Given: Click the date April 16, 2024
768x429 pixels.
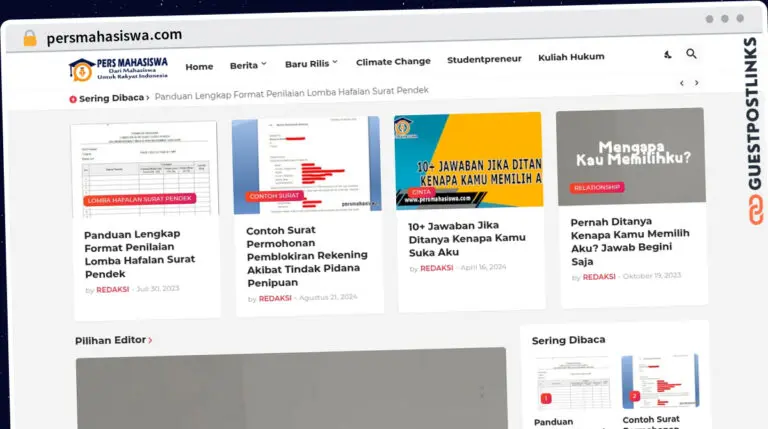Looking at the screenshot, I should pos(483,267).
